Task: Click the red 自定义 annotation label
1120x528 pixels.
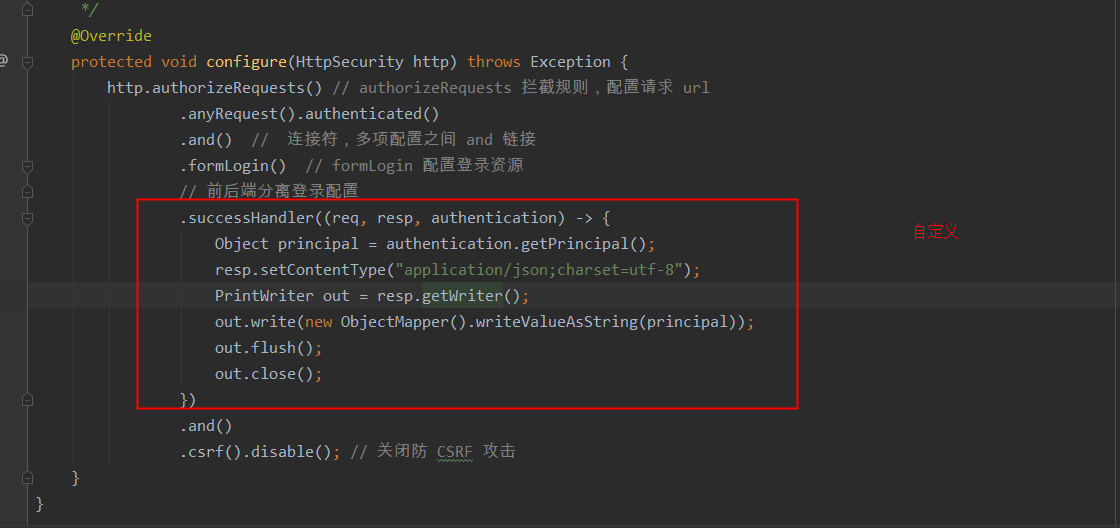Action: tap(936, 231)
